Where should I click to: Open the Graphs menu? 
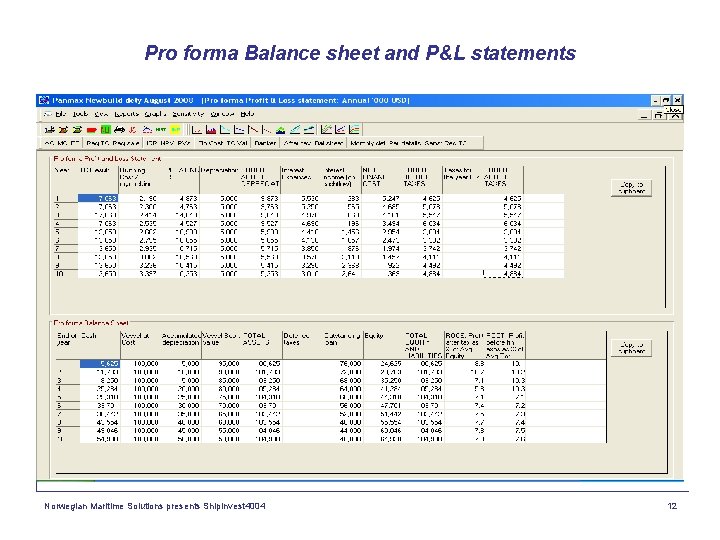[x=155, y=114]
